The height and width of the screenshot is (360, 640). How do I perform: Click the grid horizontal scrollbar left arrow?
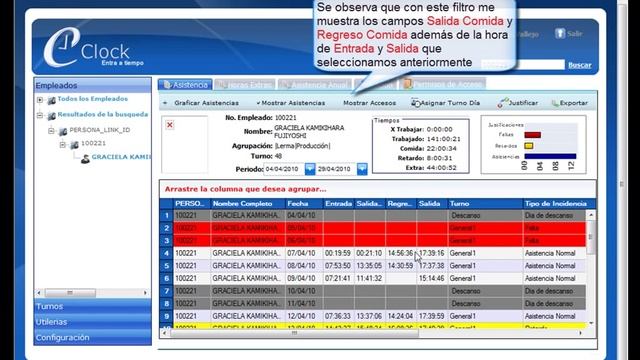(x=164, y=333)
